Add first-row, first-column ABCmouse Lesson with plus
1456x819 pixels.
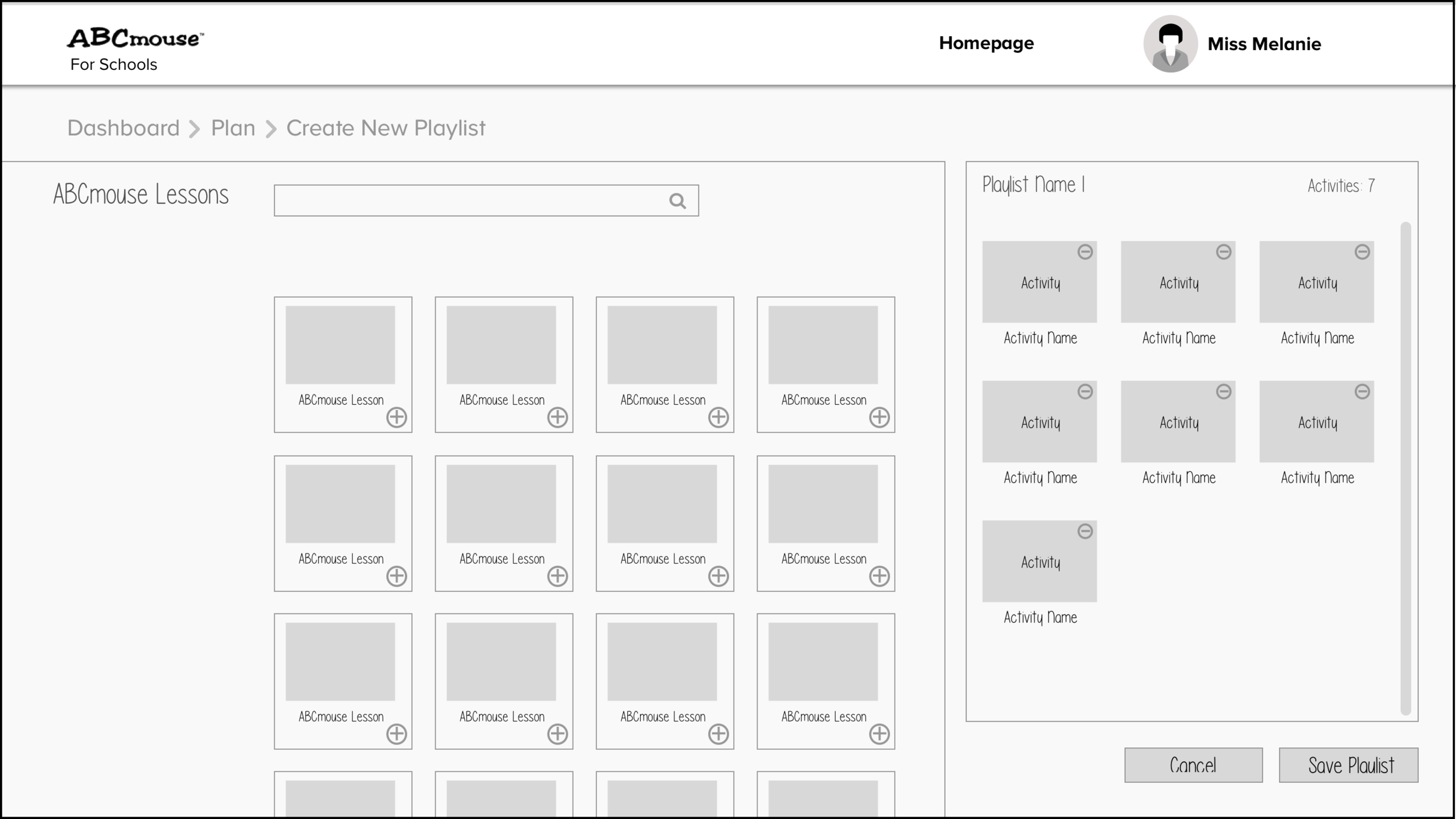[x=397, y=417]
